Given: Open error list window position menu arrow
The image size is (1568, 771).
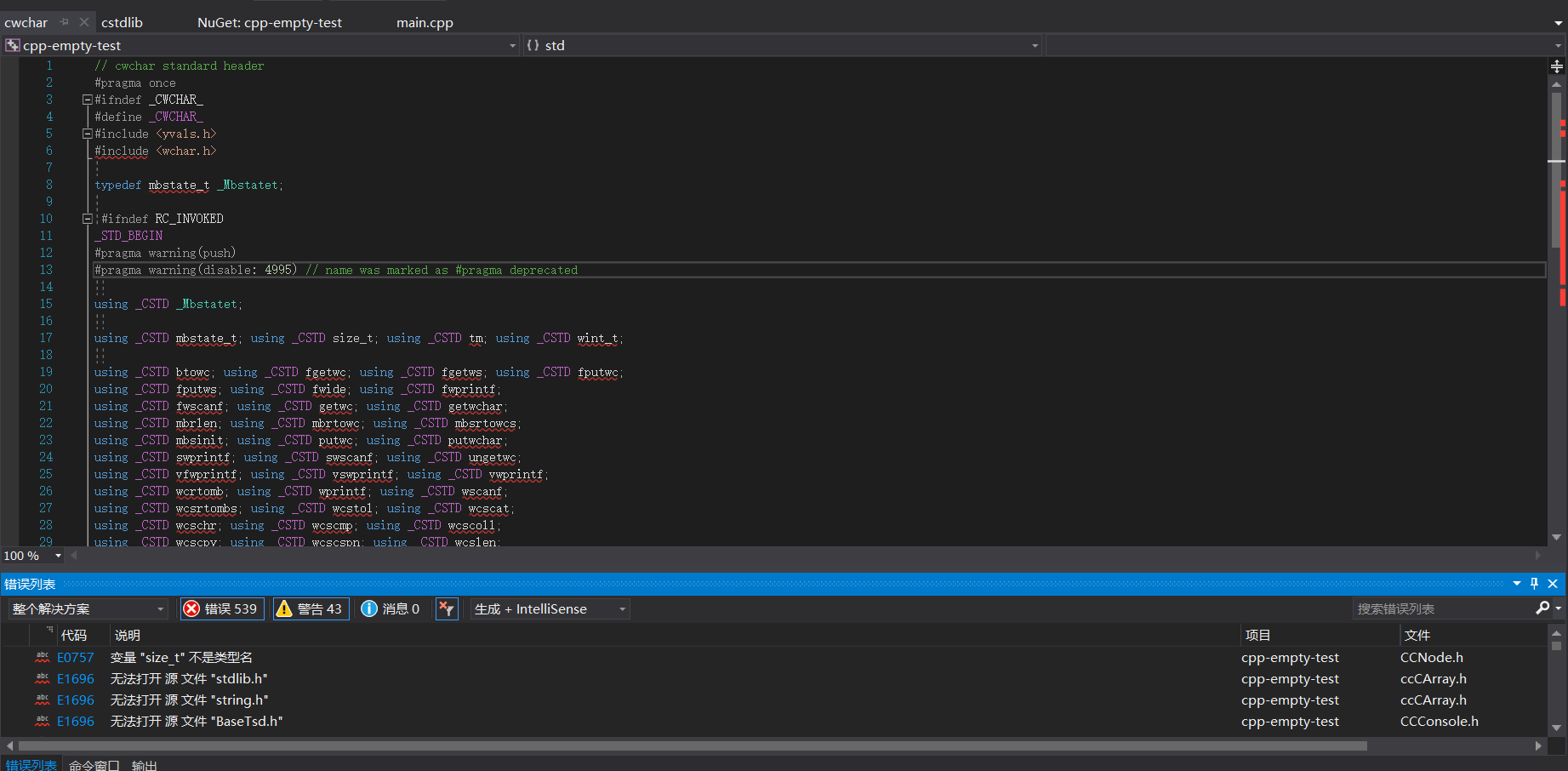Looking at the screenshot, I should tap(1516, 584).
